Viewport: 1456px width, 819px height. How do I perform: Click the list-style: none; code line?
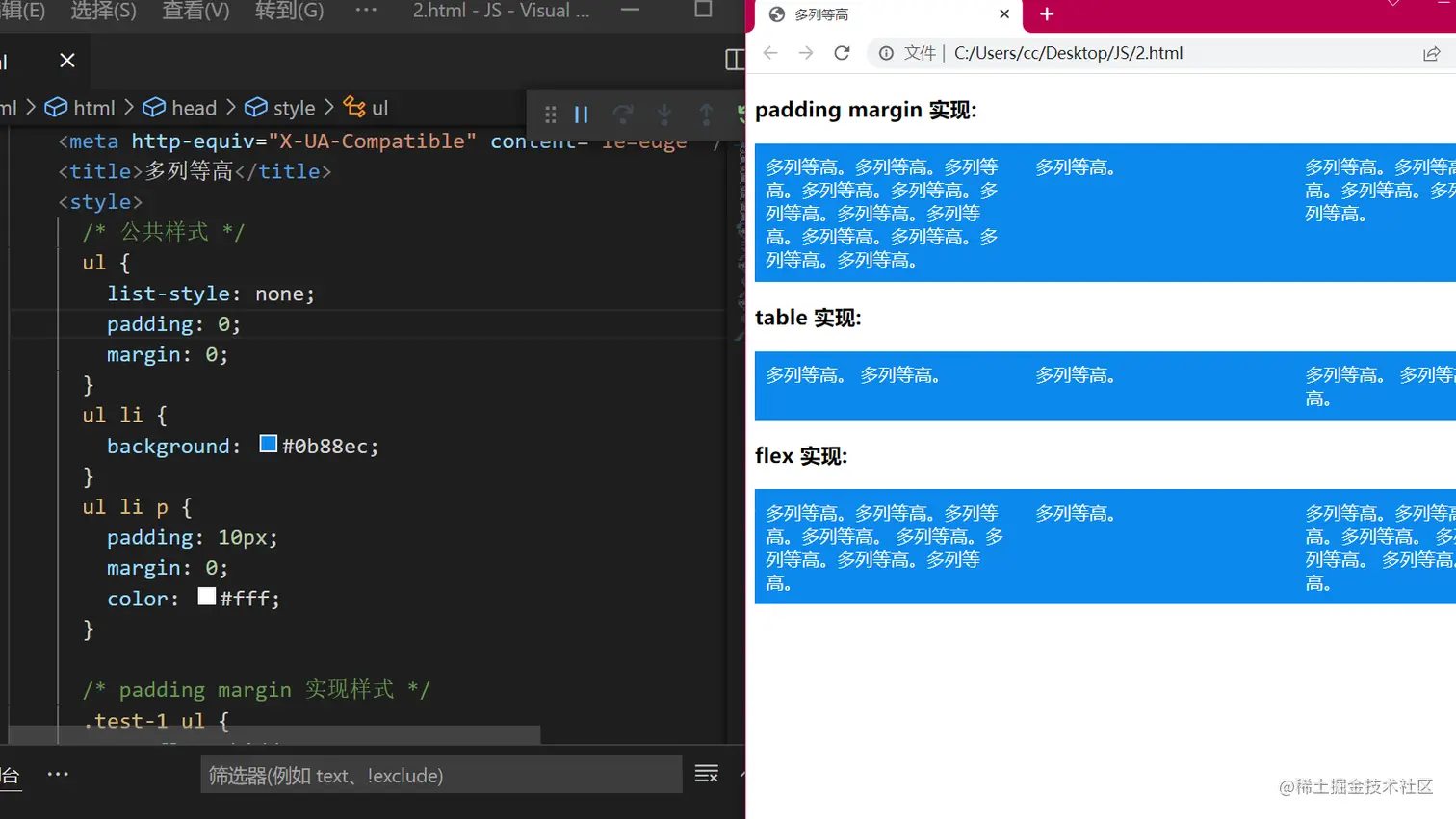[x=211, y=294]
